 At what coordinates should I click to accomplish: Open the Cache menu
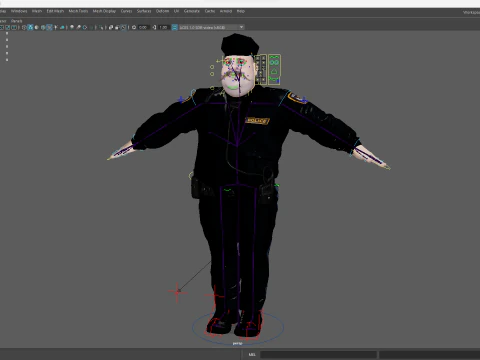(x=210, y=11)
